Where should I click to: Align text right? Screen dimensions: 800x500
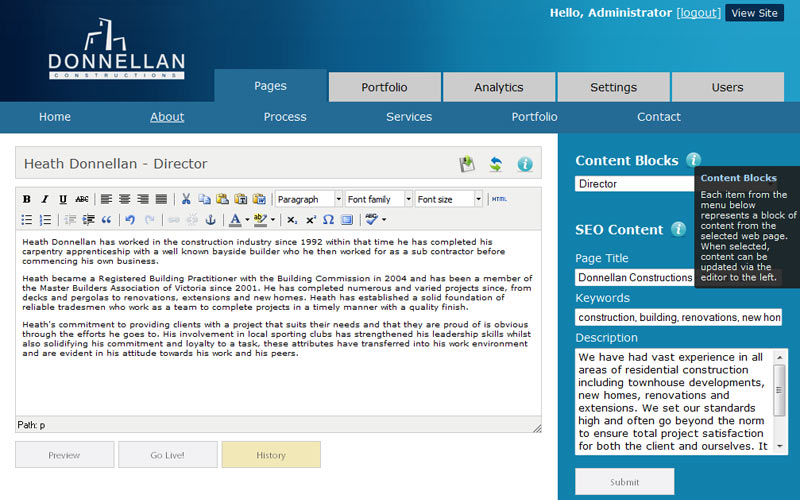click(143, 199)
